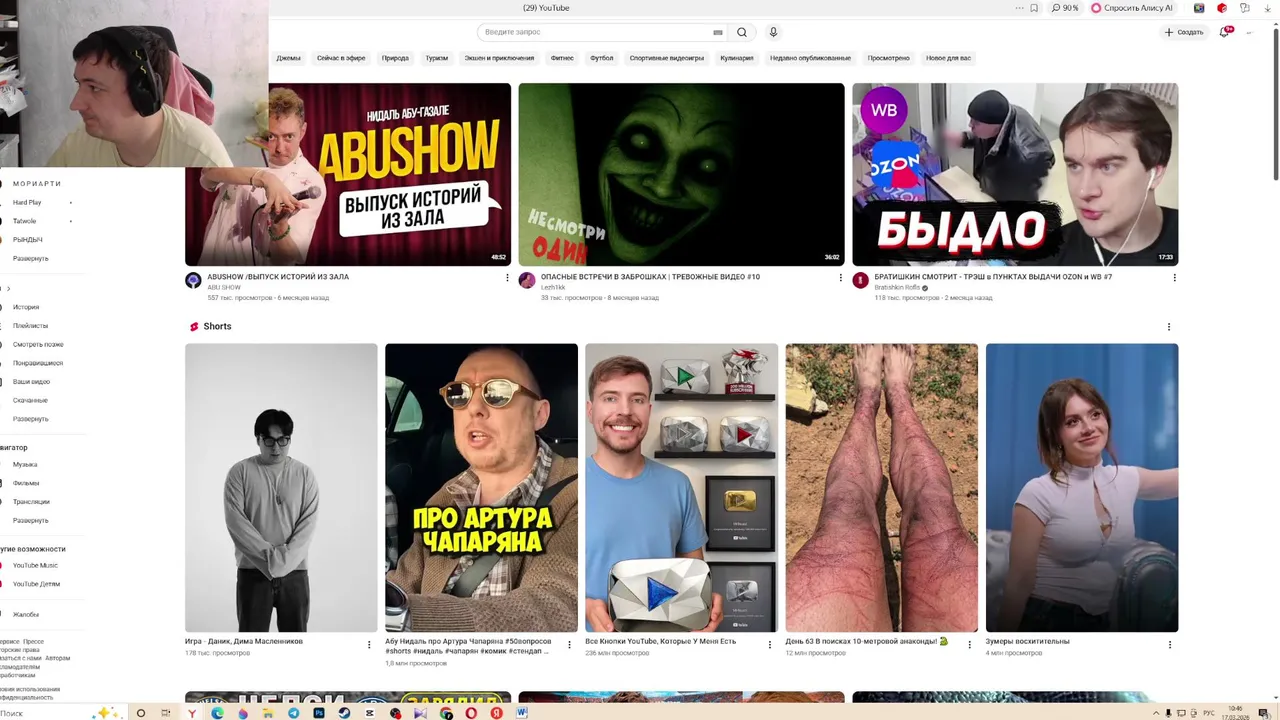Open the Shorts section options menu
The image size is (1280, 720).
coord(1168,326)
